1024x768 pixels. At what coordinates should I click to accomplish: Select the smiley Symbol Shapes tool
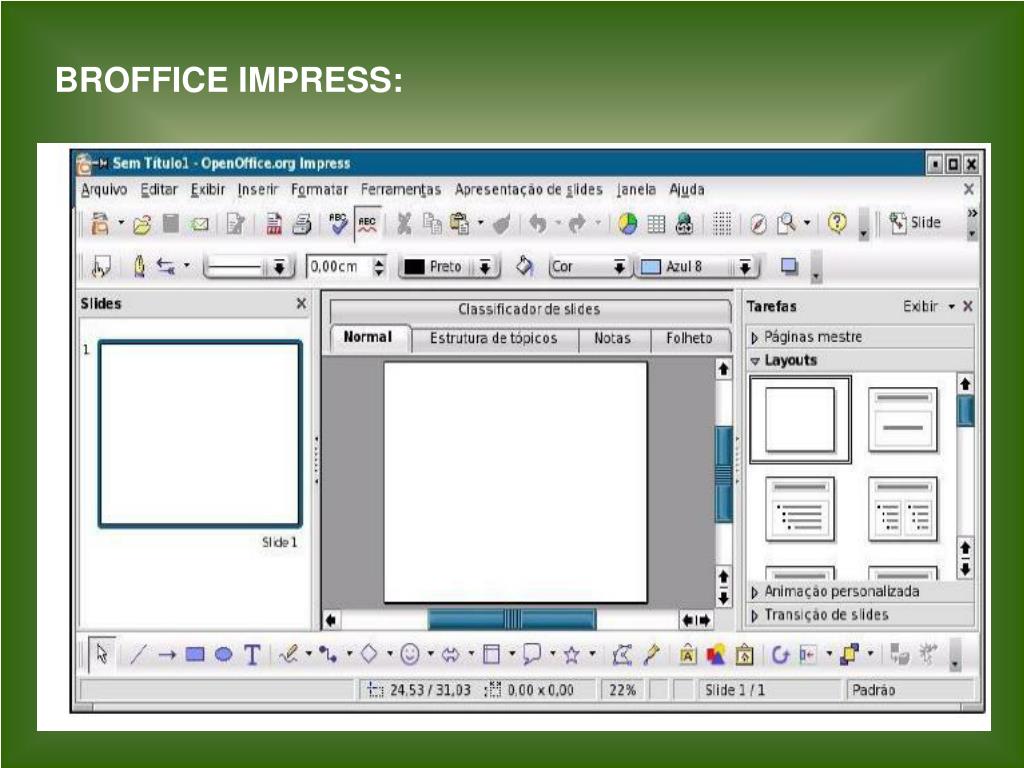[x=409, y=654]
